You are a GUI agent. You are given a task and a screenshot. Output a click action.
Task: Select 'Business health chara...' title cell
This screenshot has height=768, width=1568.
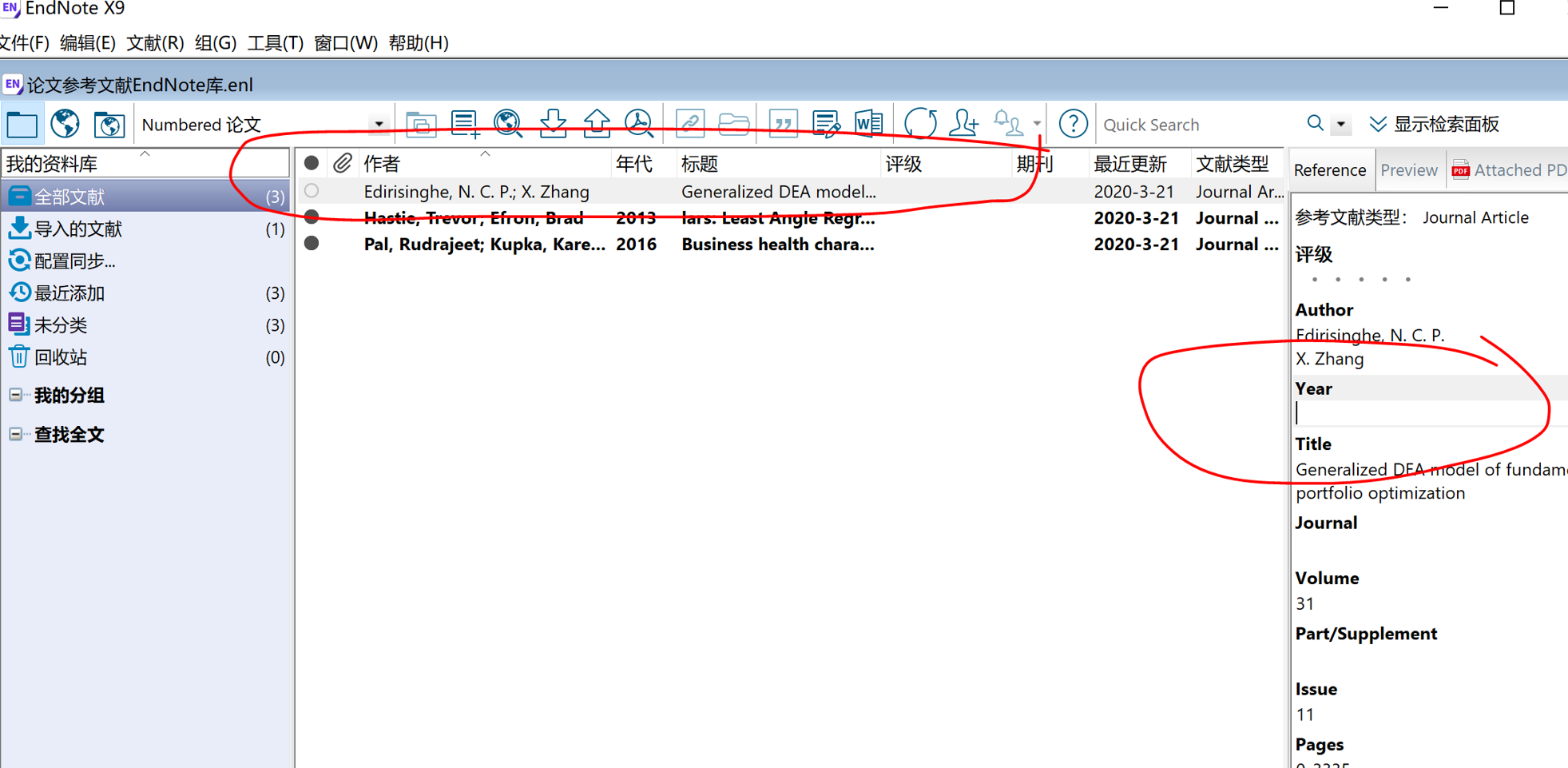point(778,245)
